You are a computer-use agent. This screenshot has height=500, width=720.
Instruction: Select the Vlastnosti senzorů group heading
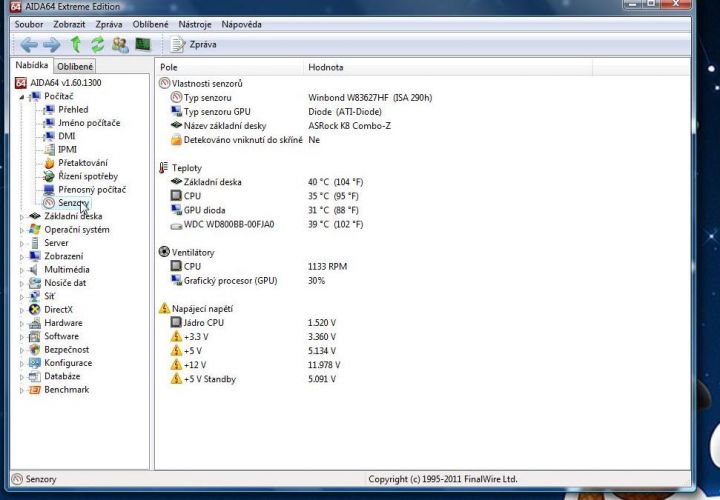(x=207, y=84)
